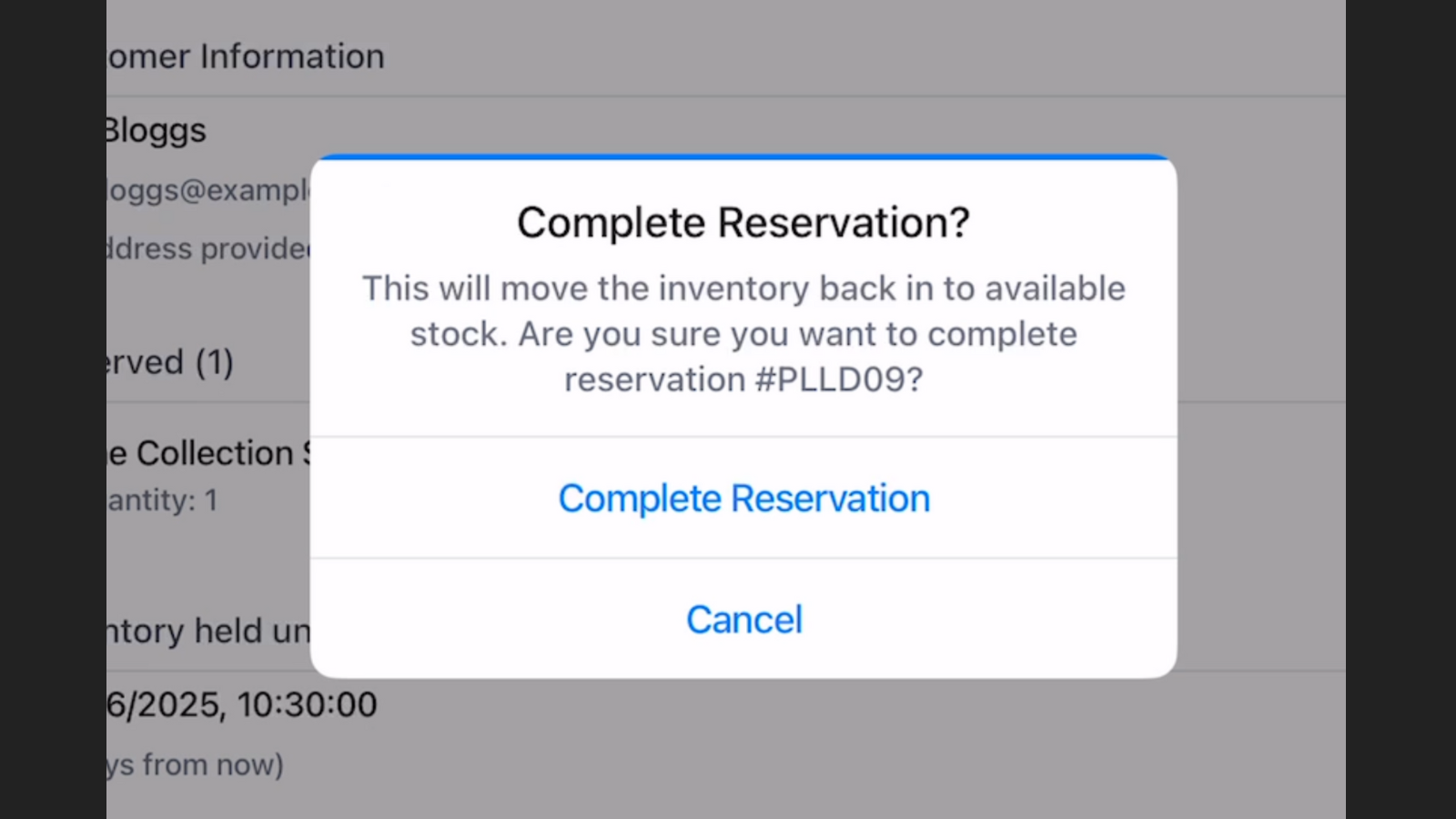Open the Collection item in reserved list
The image size is (1456, 819).
208,453
